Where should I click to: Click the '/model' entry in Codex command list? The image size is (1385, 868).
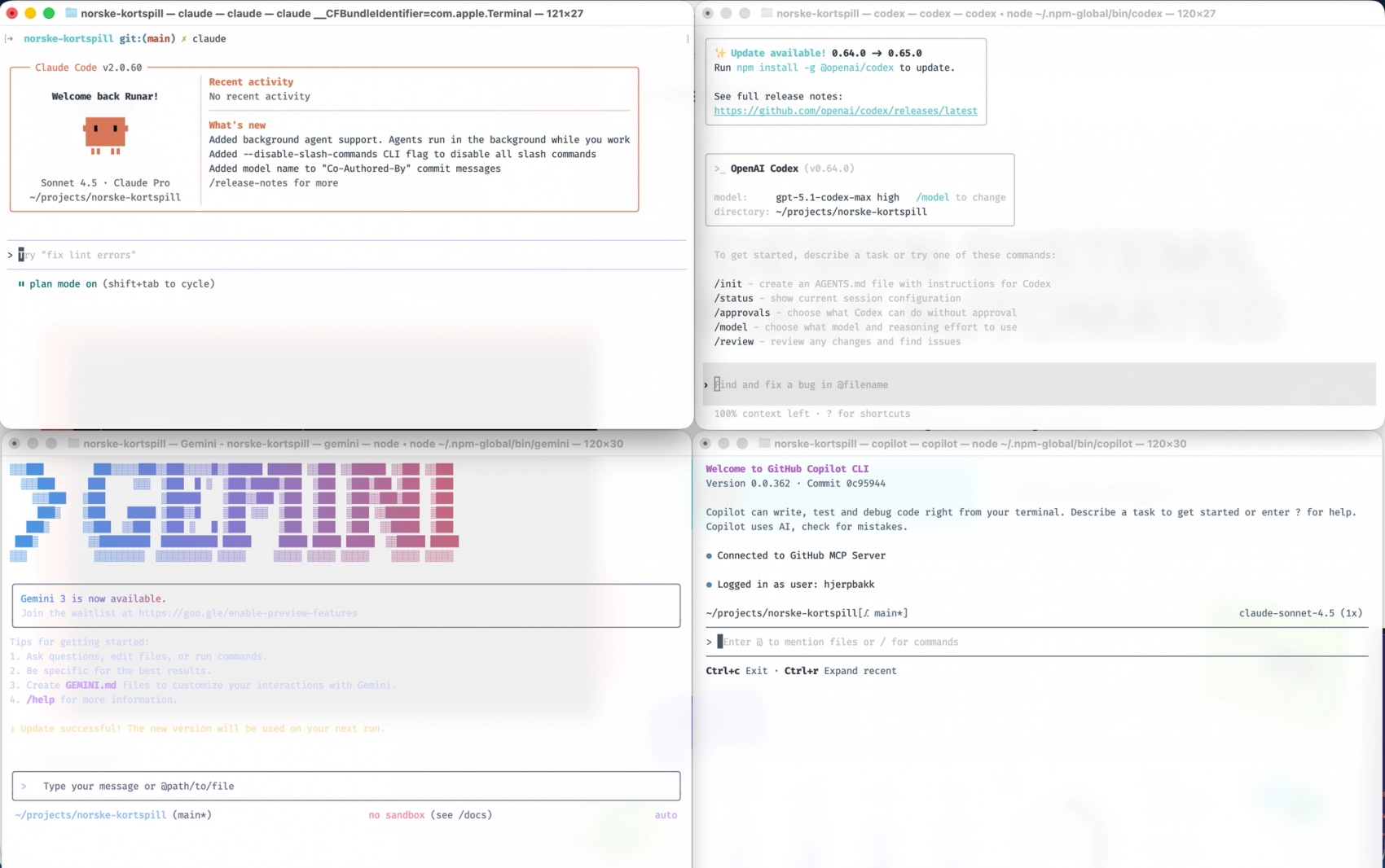pos(731,327)
